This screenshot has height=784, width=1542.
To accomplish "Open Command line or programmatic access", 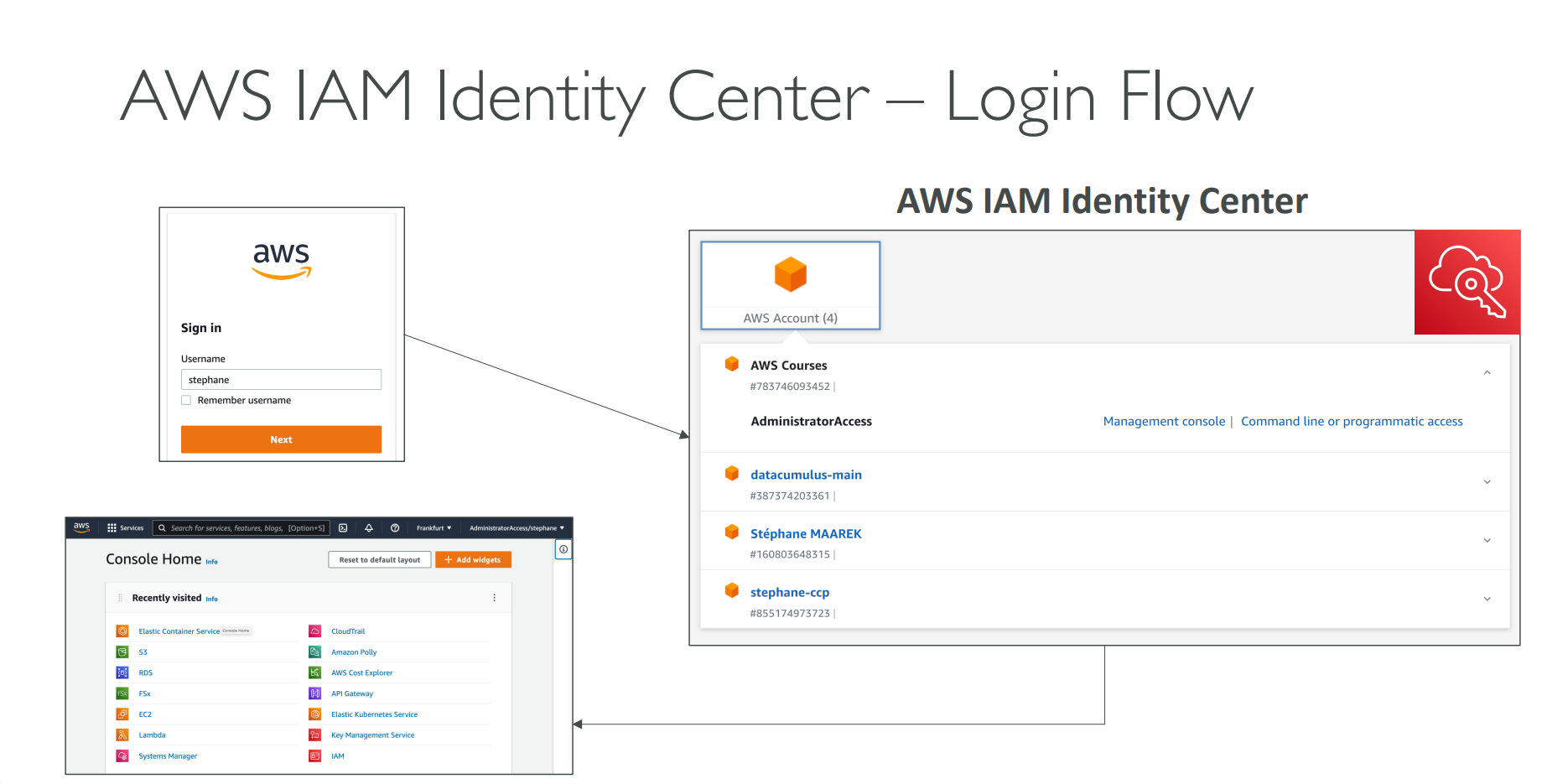I will [1352, 422].
